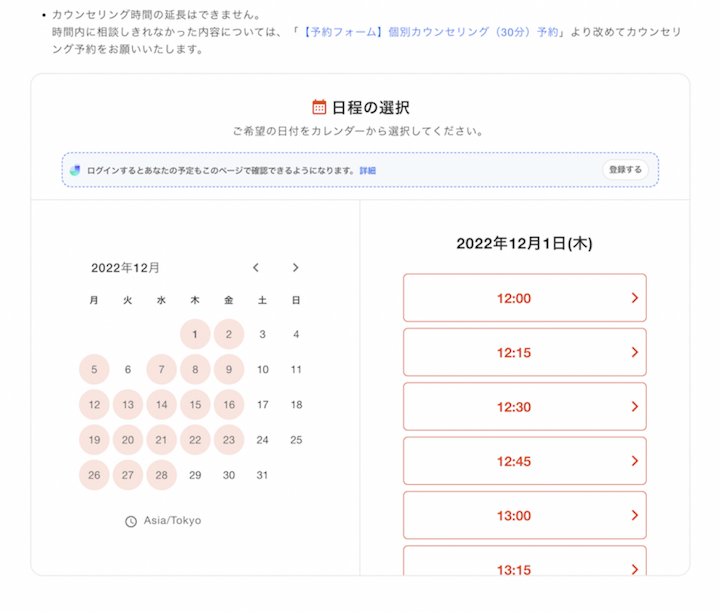This screenshot has width=720, height=612.
Task: Click the arrow on the 13:00 slot
Action: 634,515
